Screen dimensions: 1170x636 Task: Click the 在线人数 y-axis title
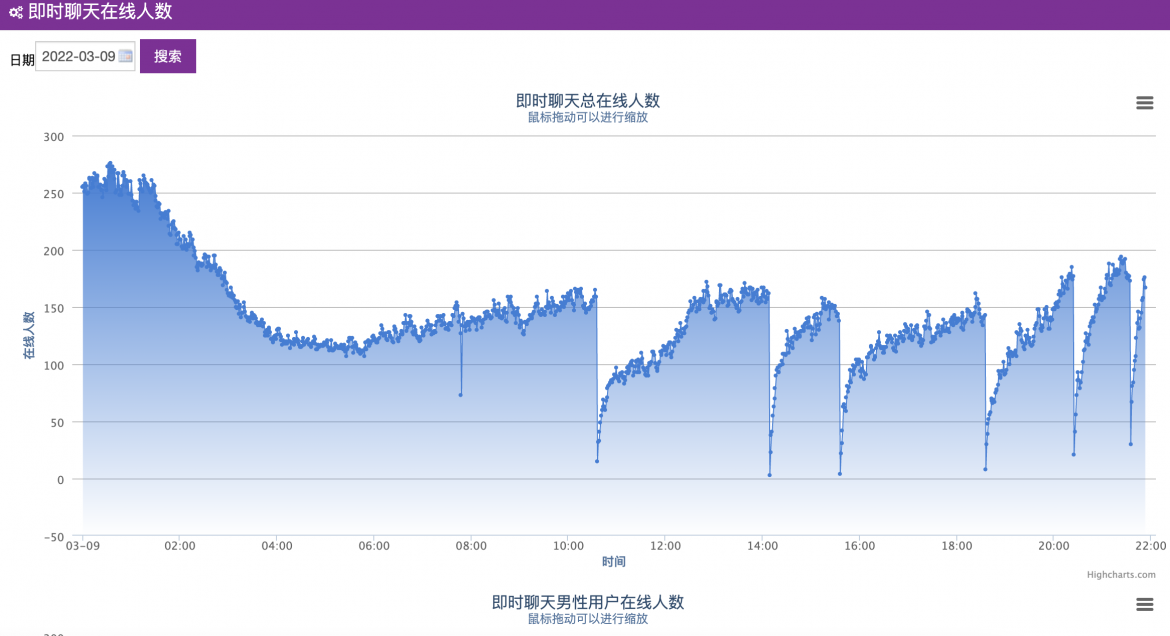tap(29, 335)
